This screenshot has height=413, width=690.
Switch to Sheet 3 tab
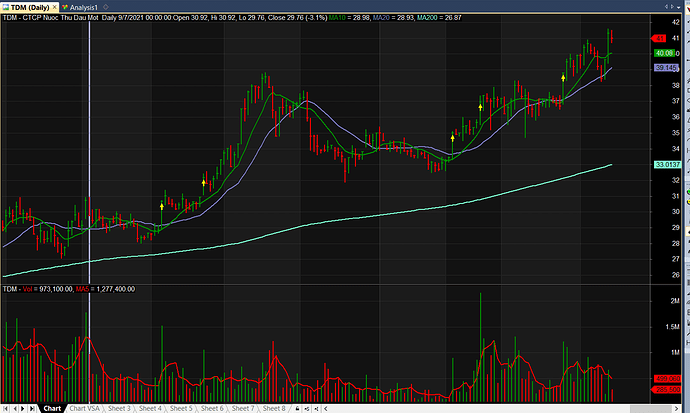coord(119,408)
